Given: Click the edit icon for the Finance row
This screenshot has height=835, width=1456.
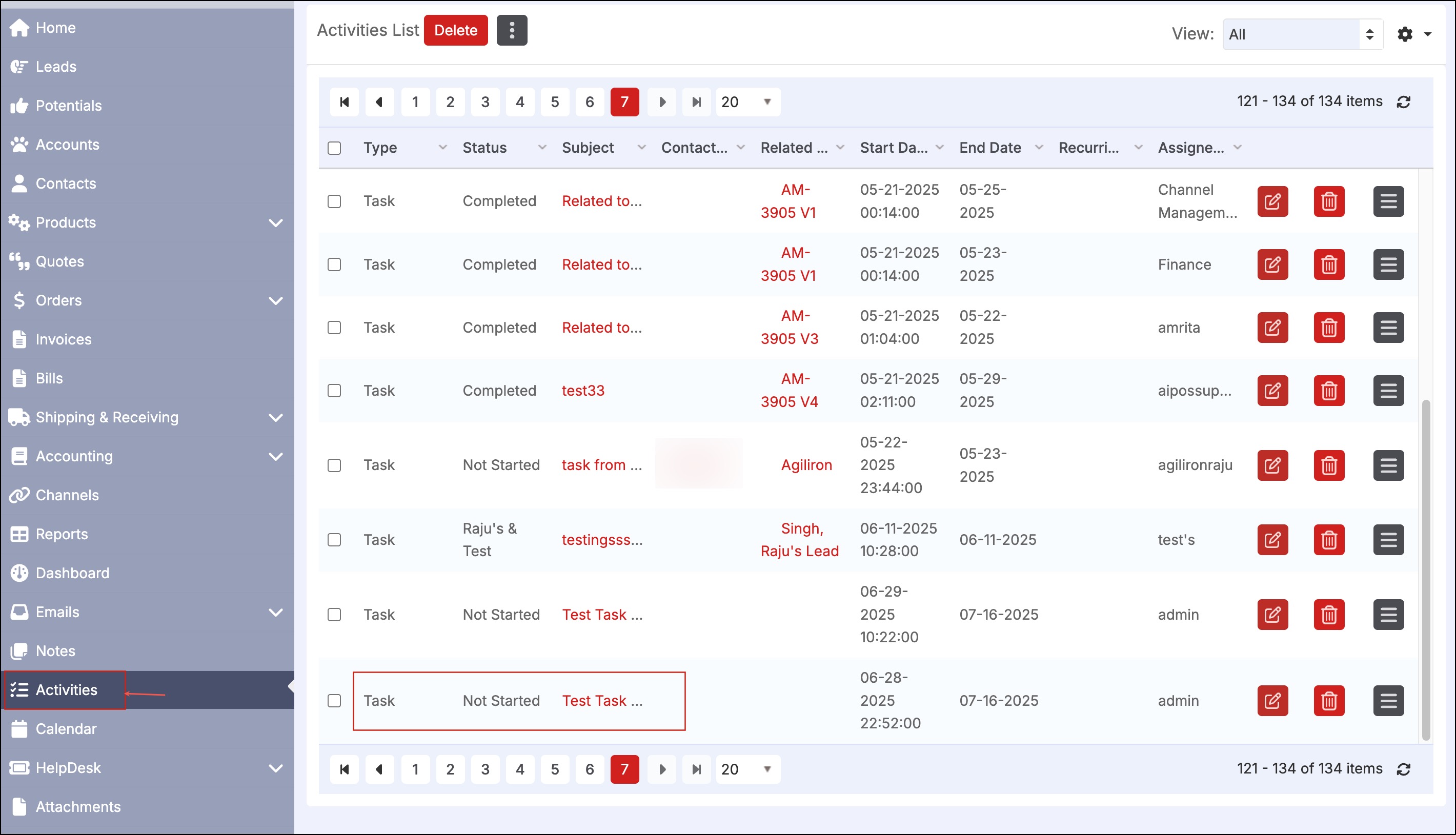Looking at the screenshot, I should pyautogui.click(x=1272, y=264).
